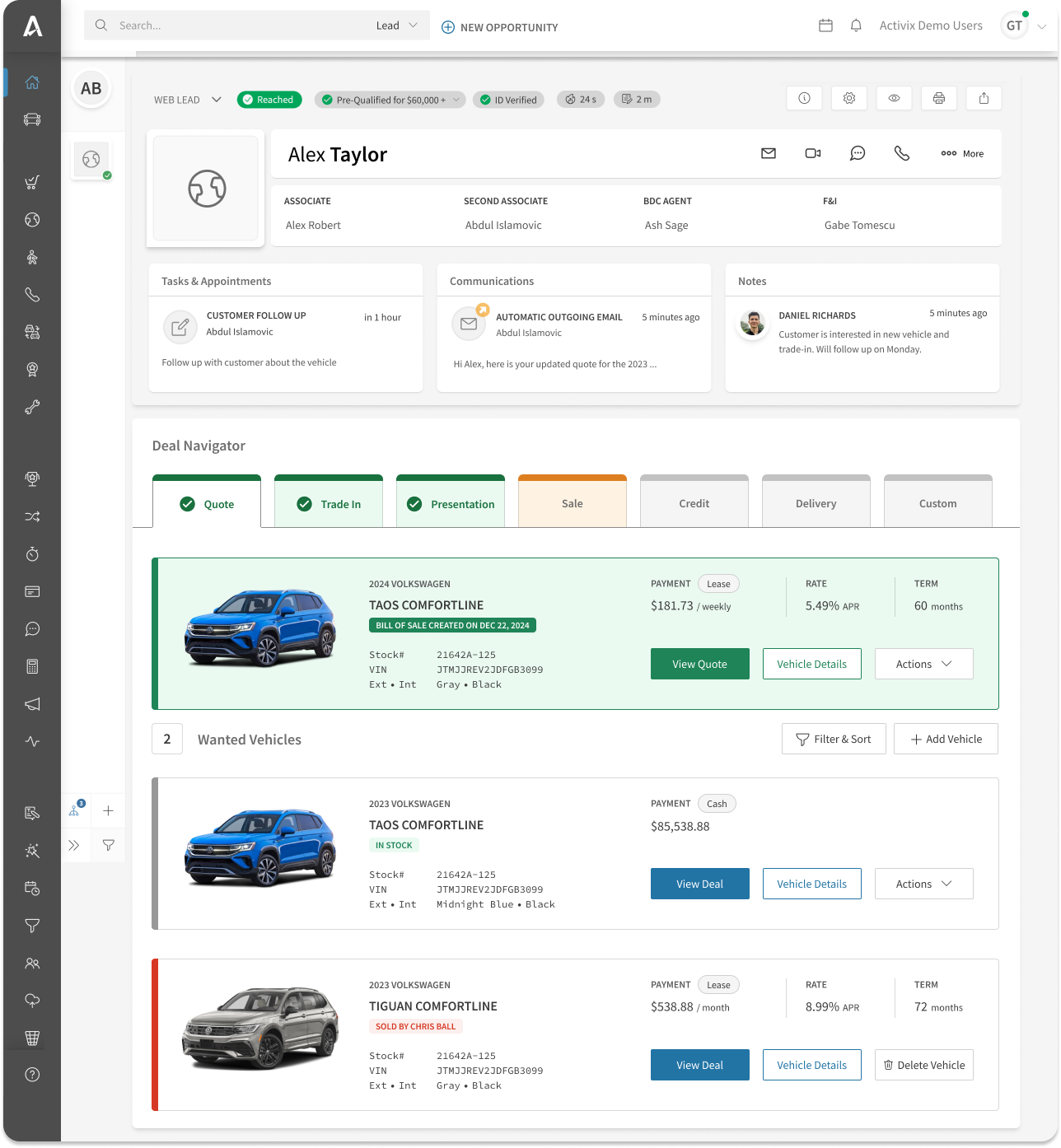Click the Add Vehicle button

946,739
